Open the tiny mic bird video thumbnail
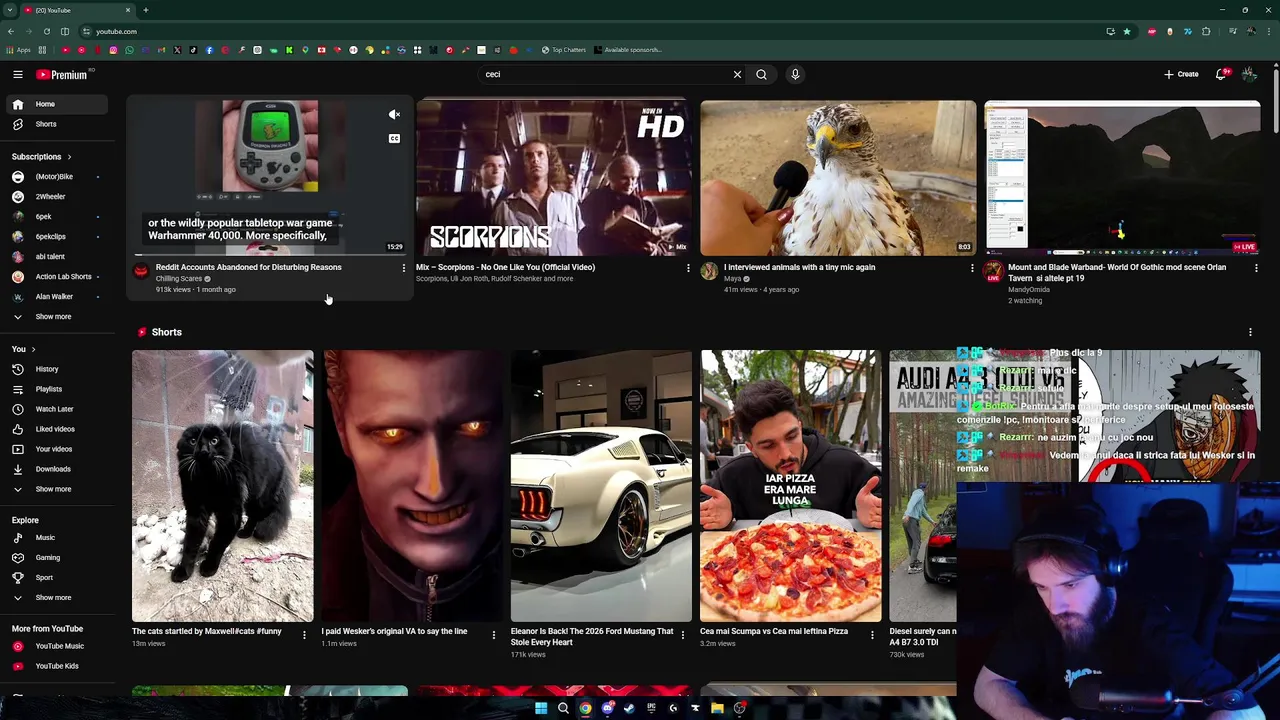The width and height of the screenshot is (1280, 720). coord(838,177)
